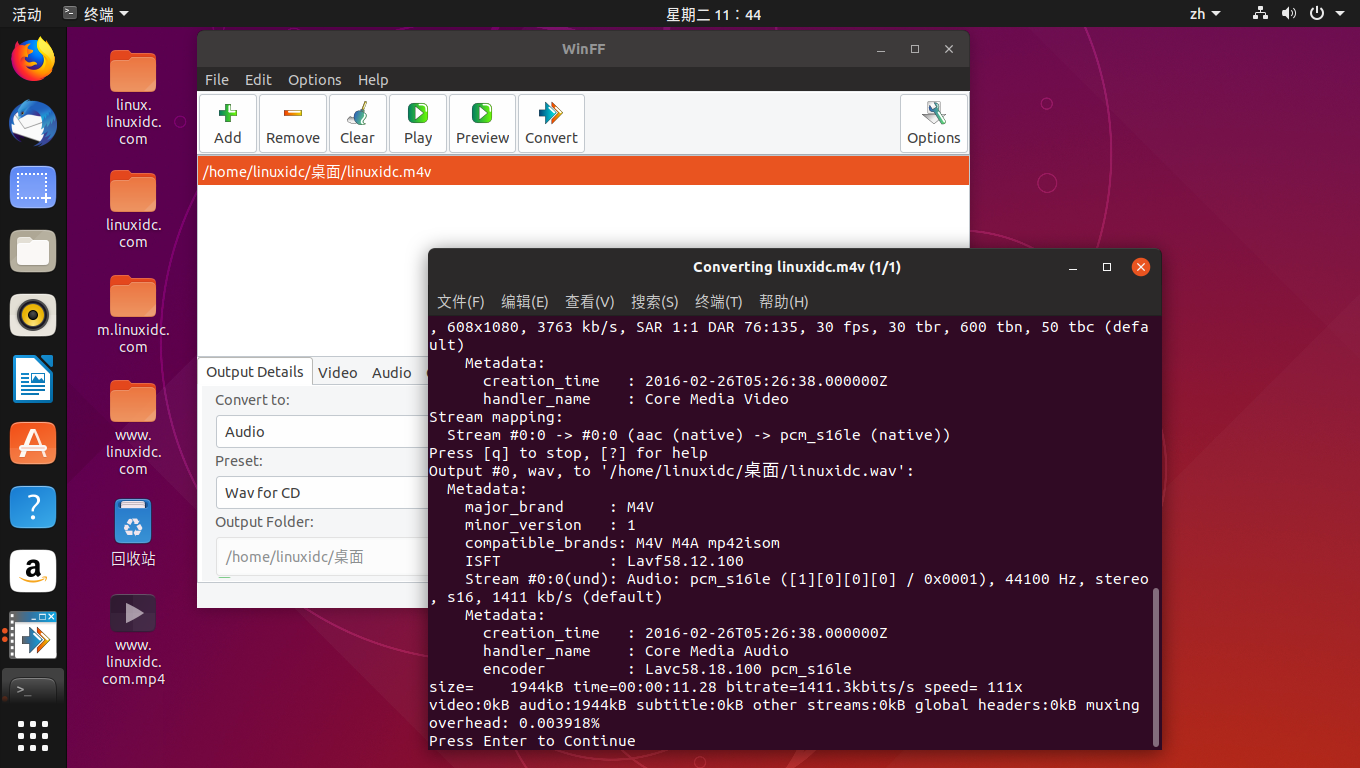Open LibreOffice Writer in the dock
Screen dimensions: 1360x768
[x=33, y=379]
